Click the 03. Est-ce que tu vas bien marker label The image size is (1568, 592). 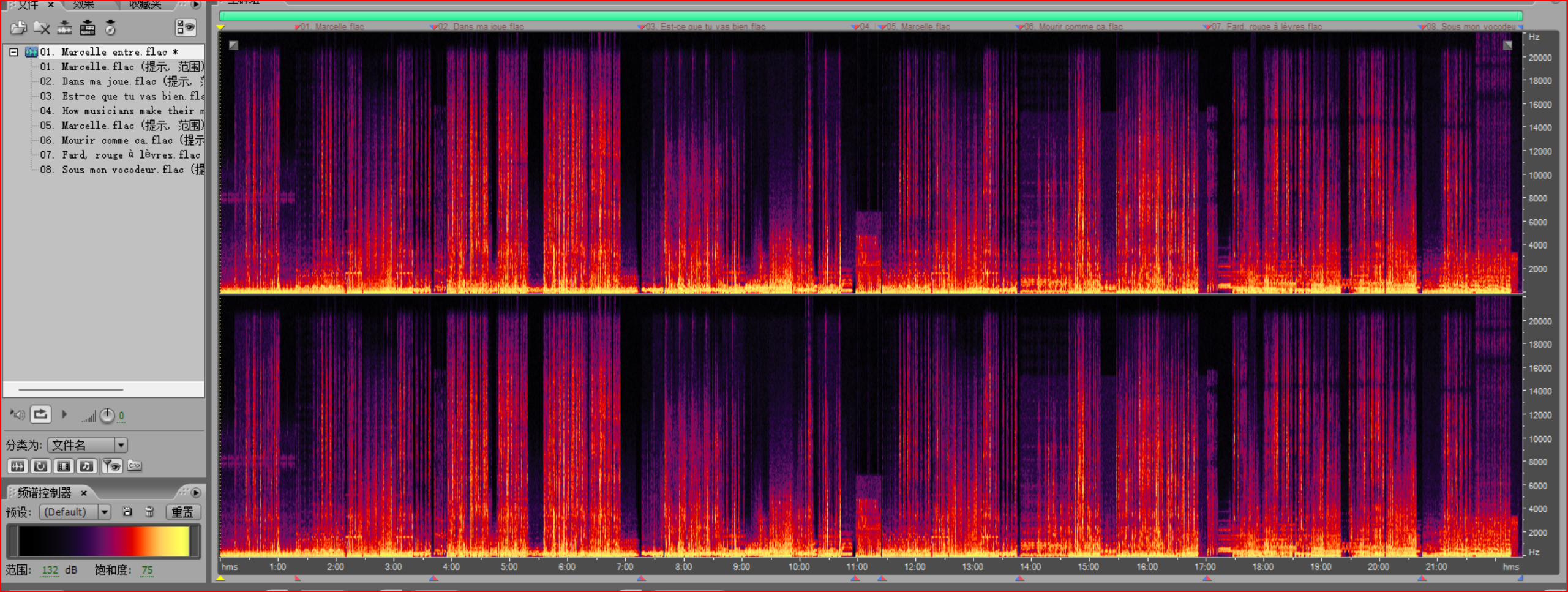[705, 26]
